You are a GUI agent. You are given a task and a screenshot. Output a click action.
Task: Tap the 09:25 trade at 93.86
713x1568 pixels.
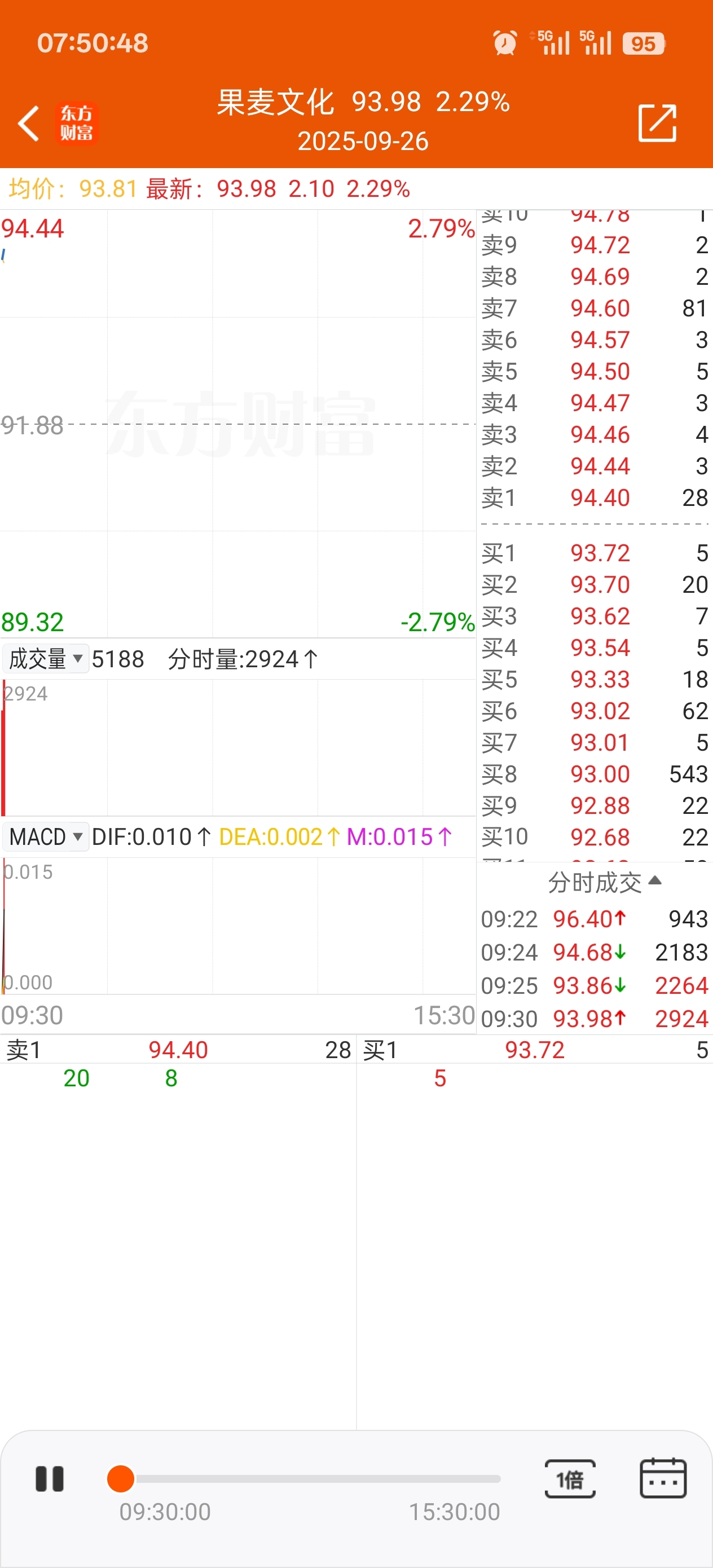[595, 985]
